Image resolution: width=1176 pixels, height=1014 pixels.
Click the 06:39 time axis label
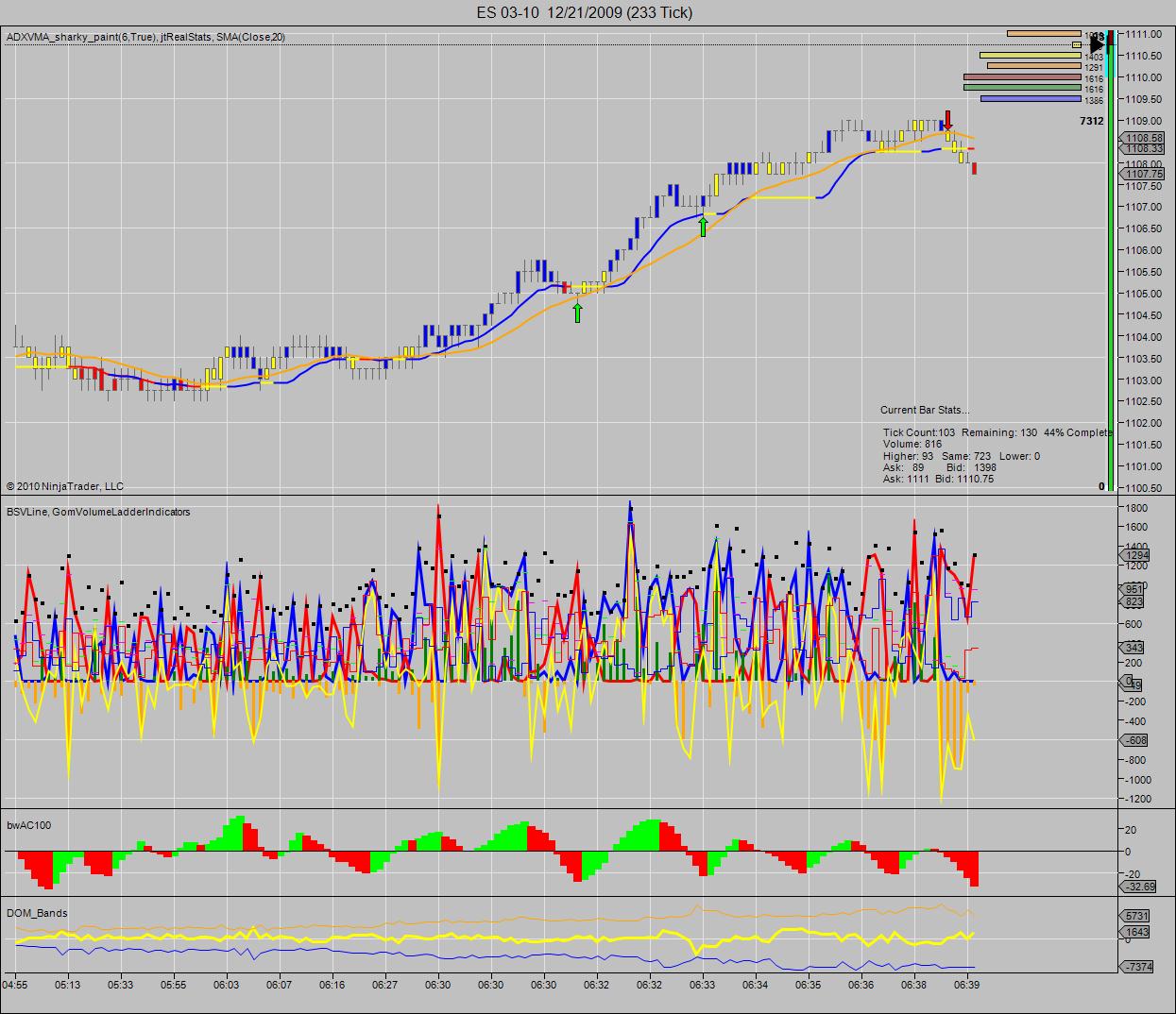[x=966, y=984]
